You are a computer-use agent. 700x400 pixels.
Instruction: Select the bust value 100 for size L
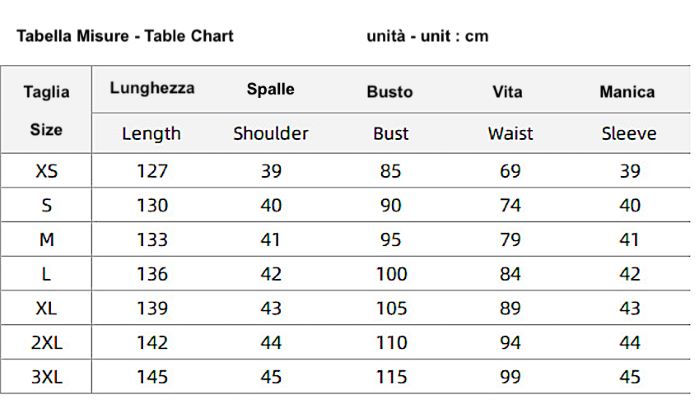391,274
